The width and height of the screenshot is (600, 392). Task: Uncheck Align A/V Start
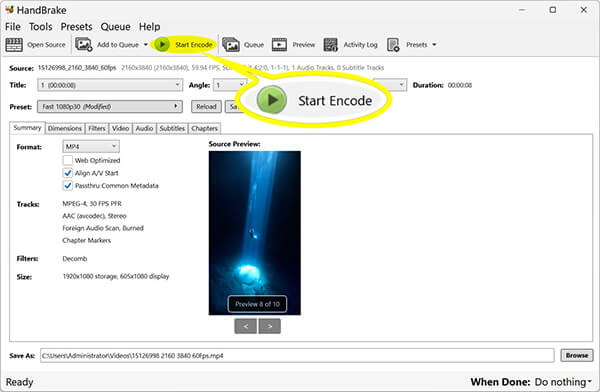[68, 173]
